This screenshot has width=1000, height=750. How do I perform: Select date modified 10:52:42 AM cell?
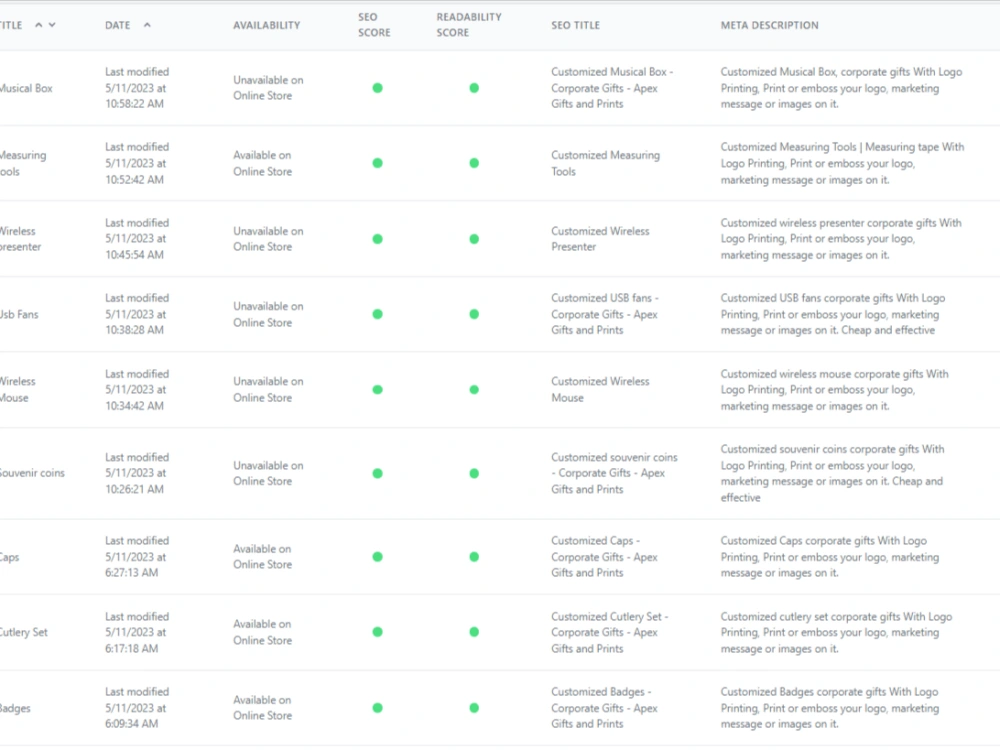point(137,163)
